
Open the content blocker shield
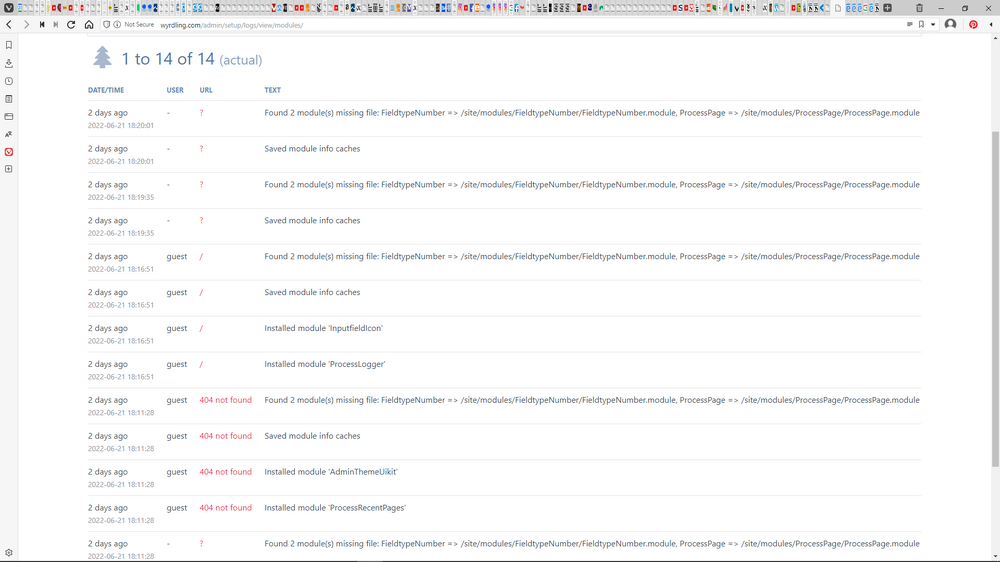[x=107, y=25]
